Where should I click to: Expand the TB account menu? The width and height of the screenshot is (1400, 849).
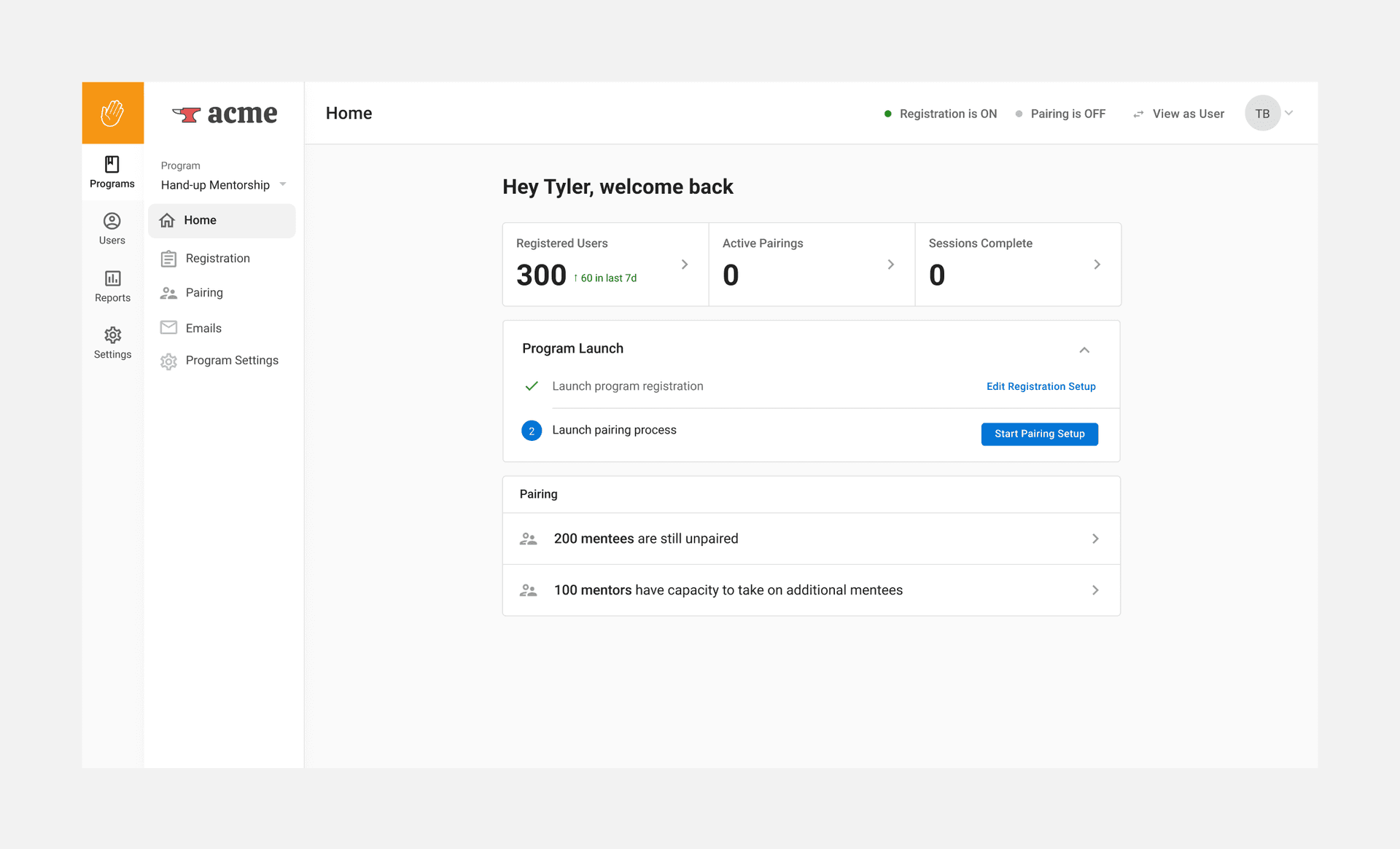(x=1270, y=113)
